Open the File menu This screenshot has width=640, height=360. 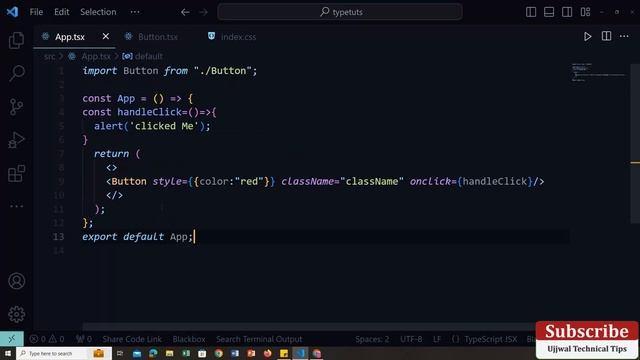(x=36, y=12)
